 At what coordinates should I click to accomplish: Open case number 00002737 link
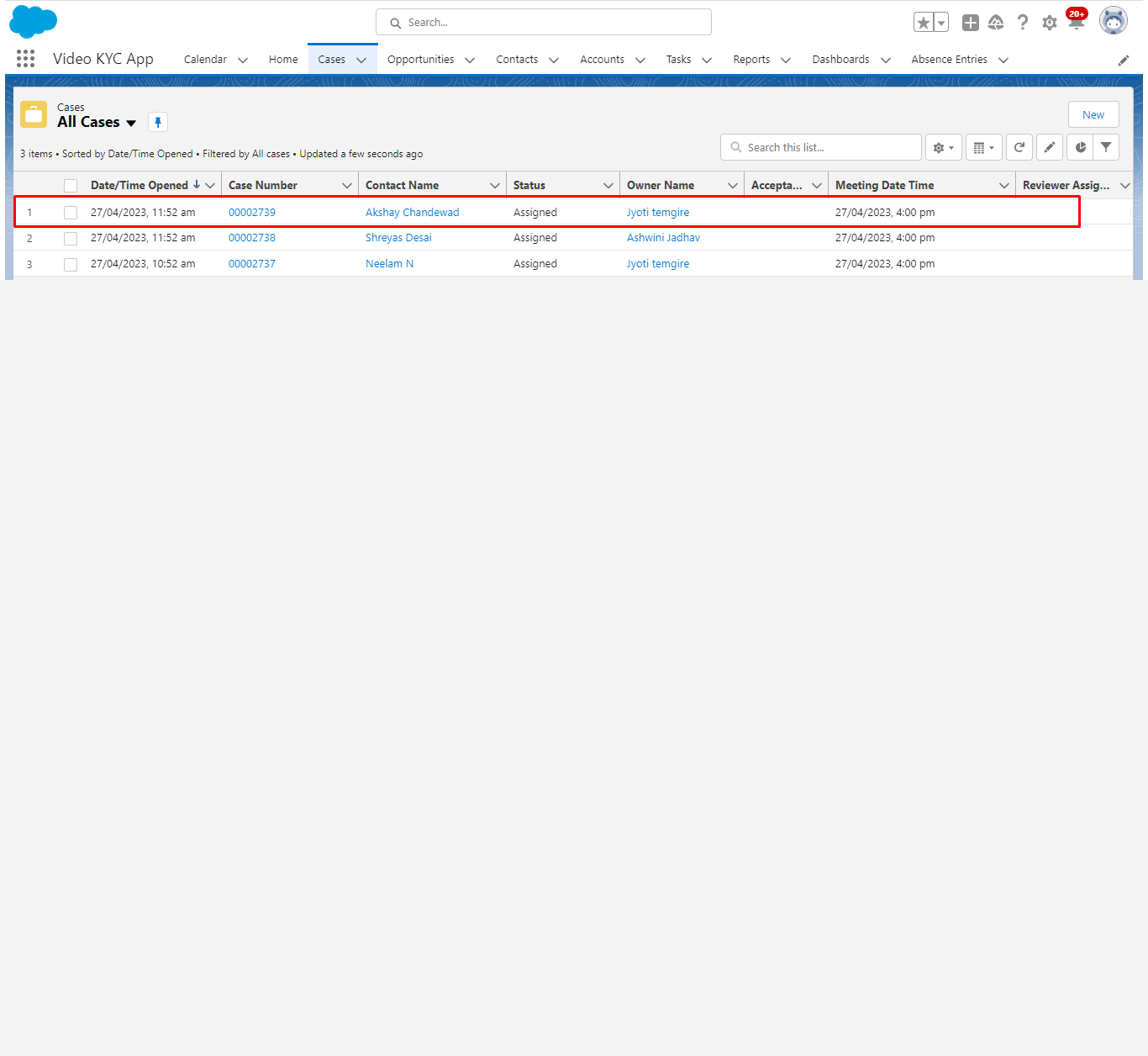click(x=252, y=264)
